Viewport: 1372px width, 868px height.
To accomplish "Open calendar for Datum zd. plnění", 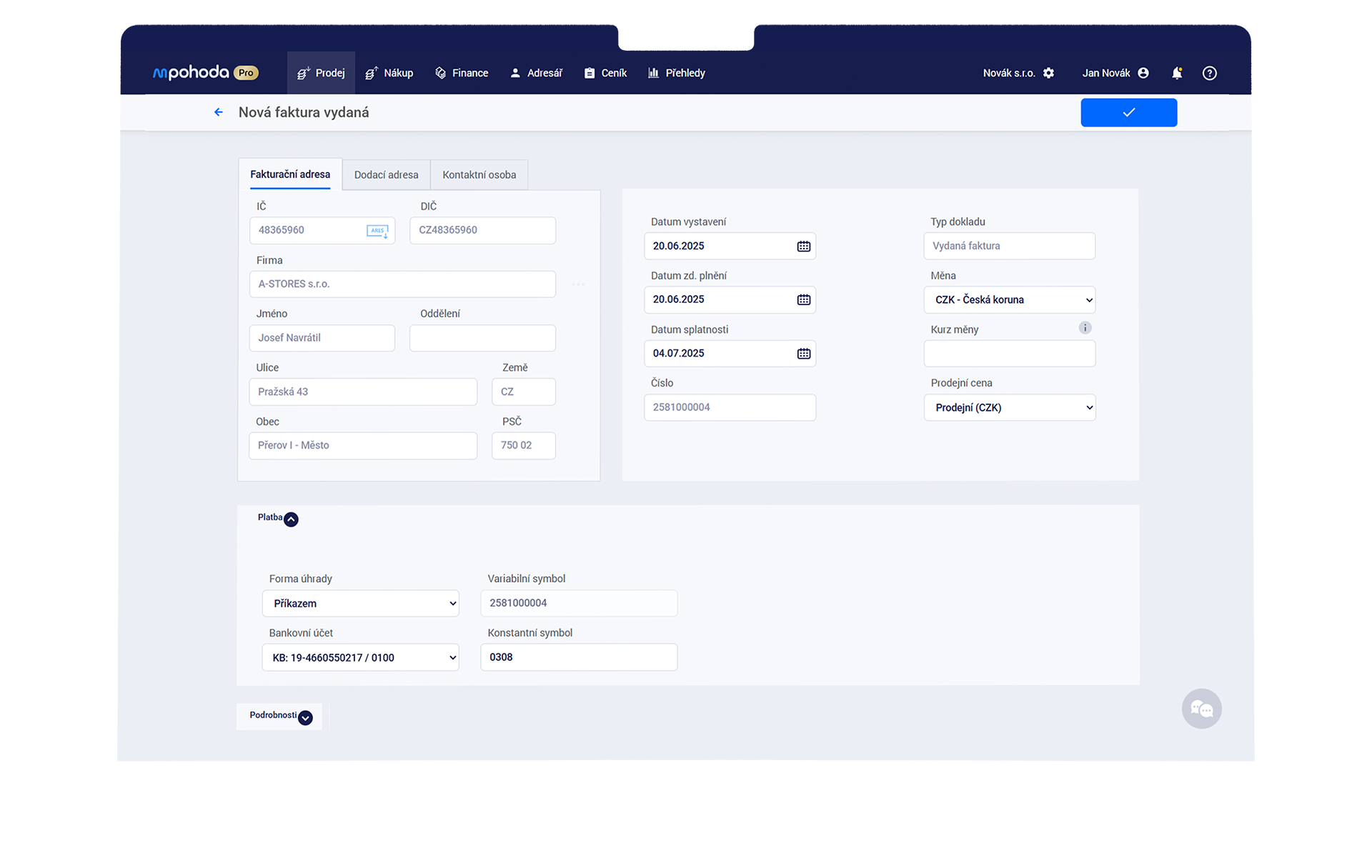I will click(803, 300).
